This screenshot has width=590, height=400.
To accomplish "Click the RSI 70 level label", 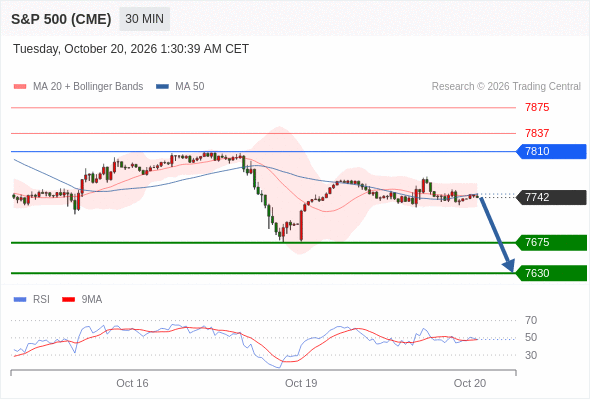I will [x=531, y=321].
